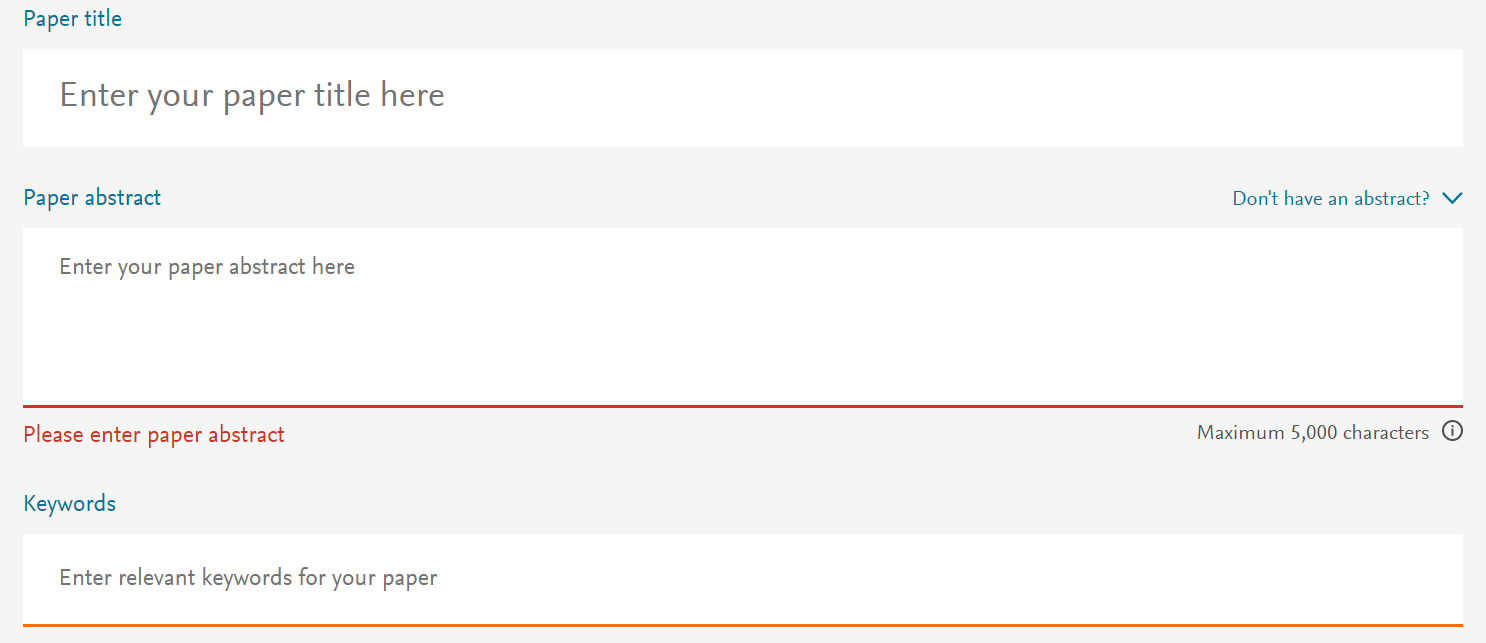Viewport: 1486px width, 643px height.
Task: Select the "Enter your paper title here" placeholder
Action: pyautogui.click(x=252, y=95)
